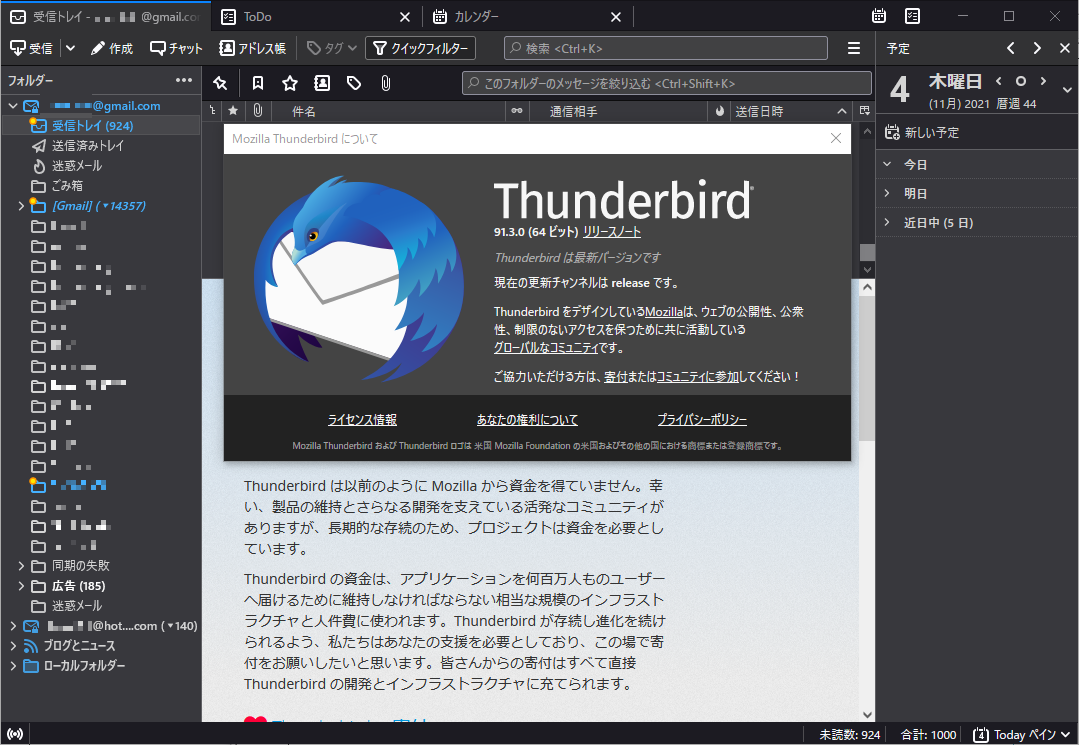Open the 受信 button dropdown arrow

click(x=69, y=47)
